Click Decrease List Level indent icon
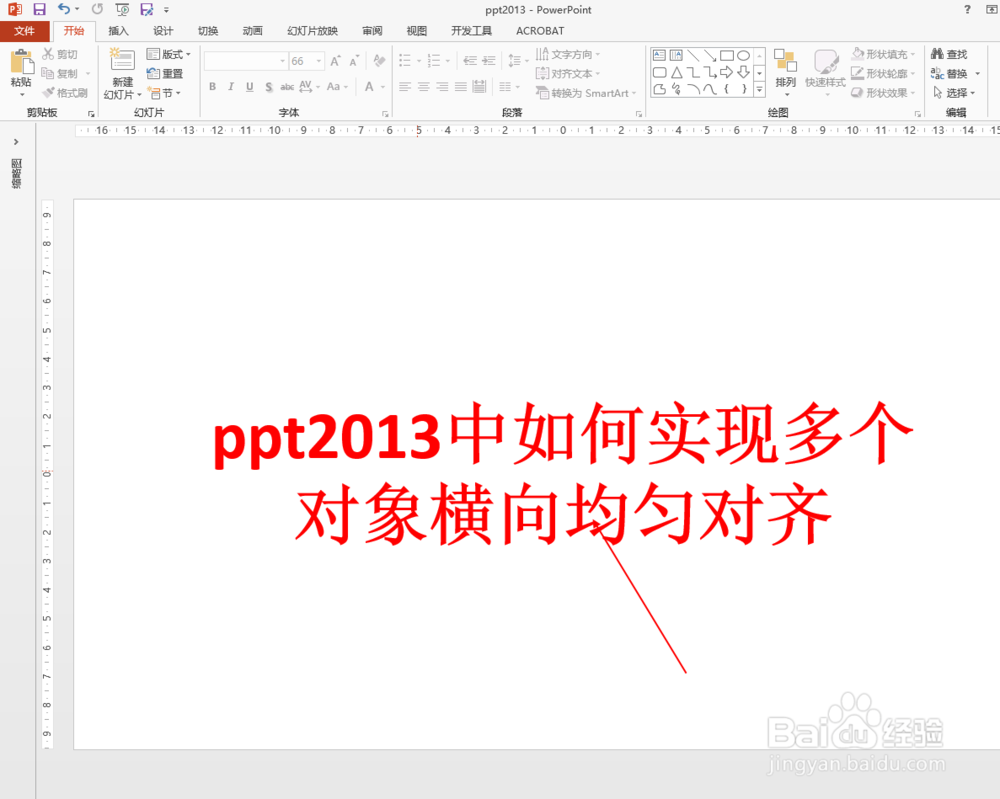This screenshot has width=1000, height=799. [x=470, y=61]
